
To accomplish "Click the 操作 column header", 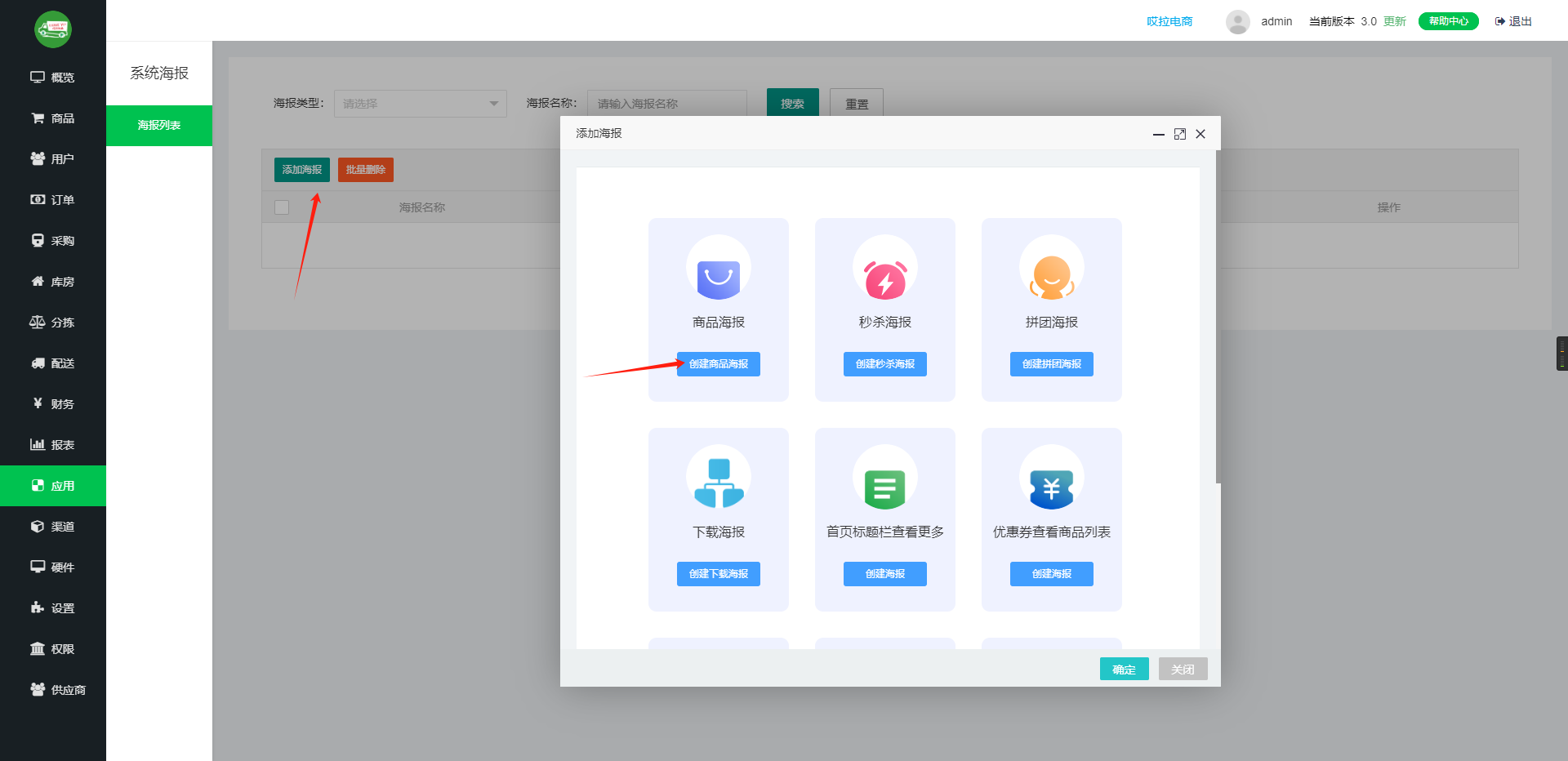I will coord(1389,207).
